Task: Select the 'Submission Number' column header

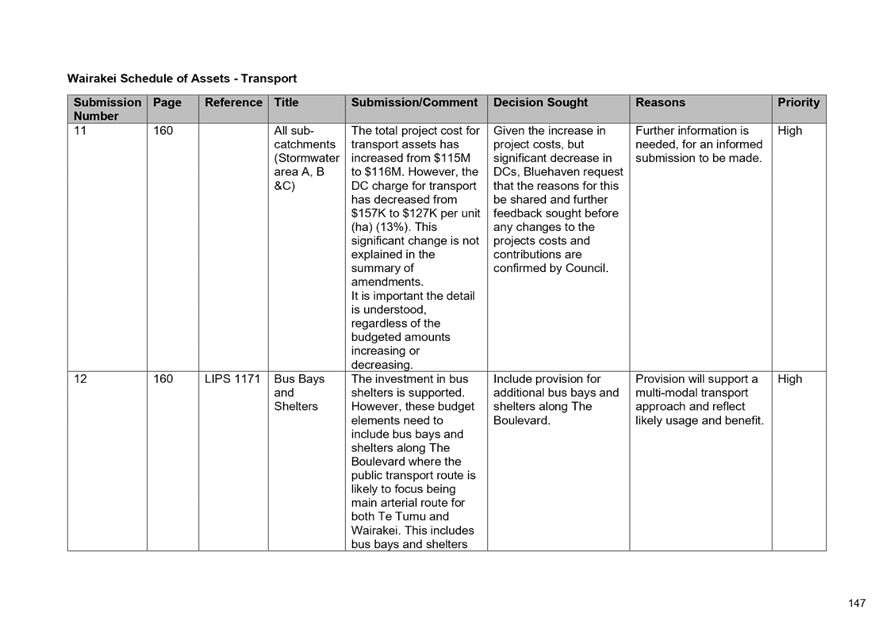Action: pos(107,109)
